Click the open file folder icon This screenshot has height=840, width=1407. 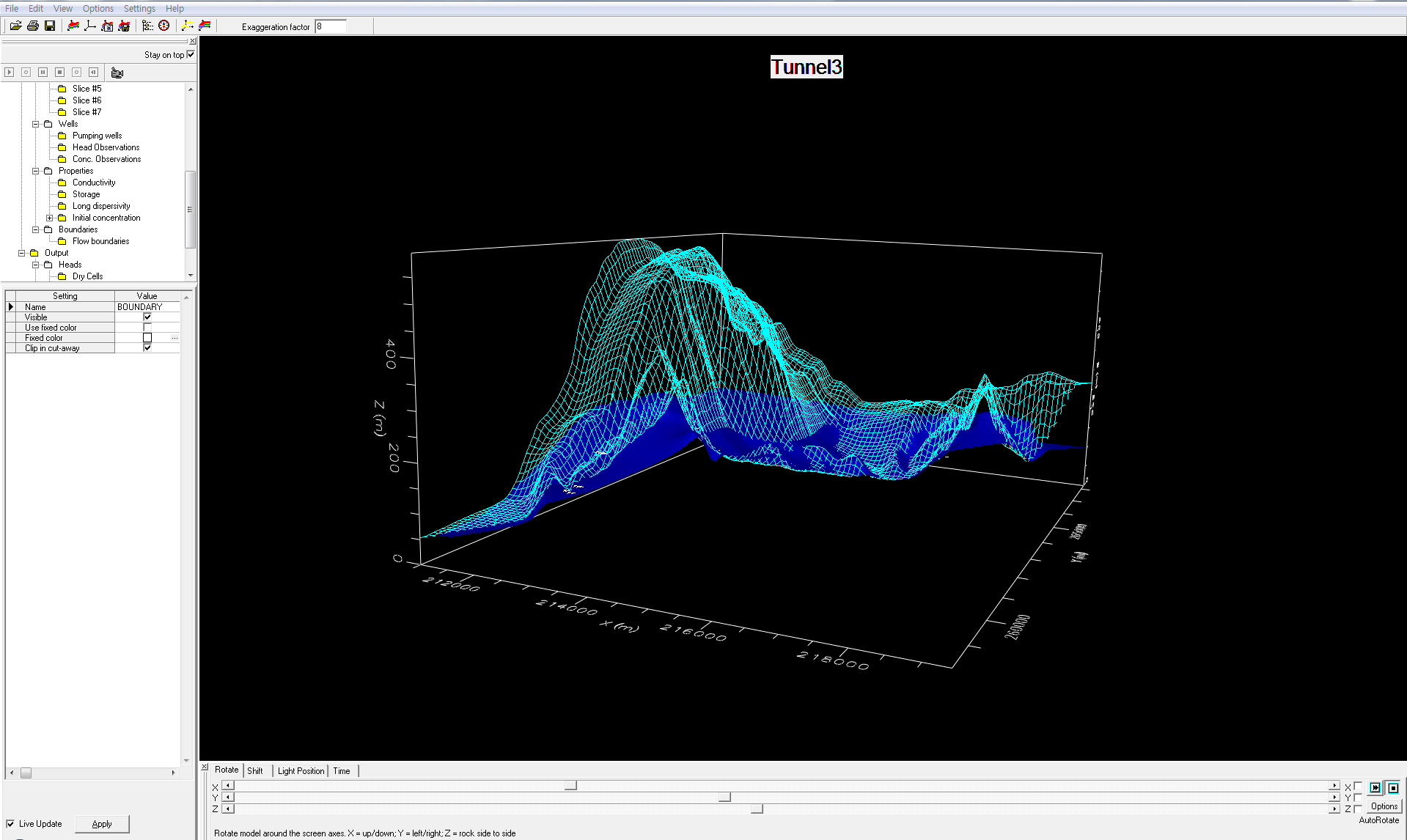(15, 26)
